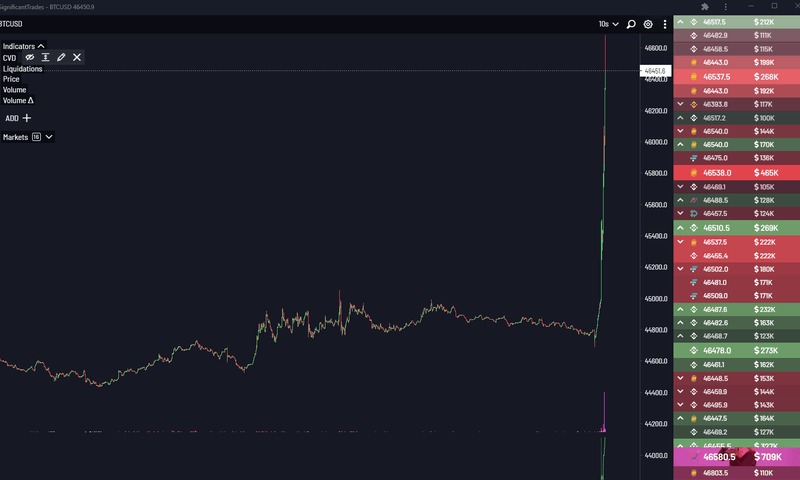Collapse the Indicators list chevron
The height and width of the screenshot is (480, 800).
[41, 46]
